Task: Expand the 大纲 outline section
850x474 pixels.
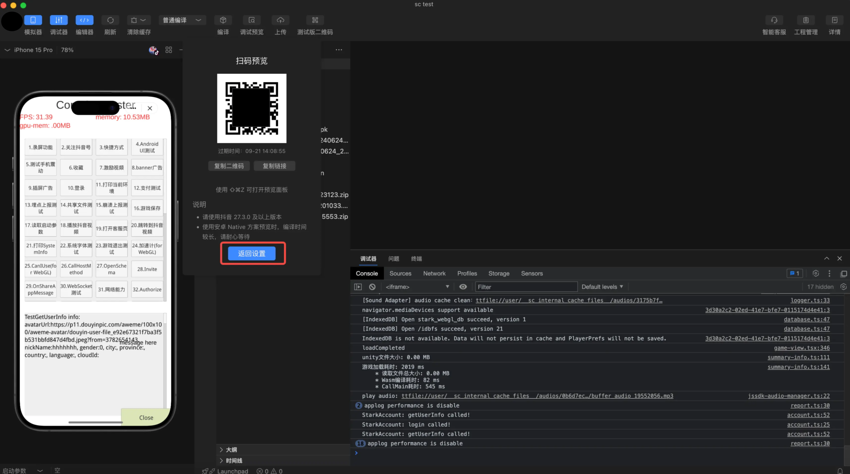Action: (229, 450)
